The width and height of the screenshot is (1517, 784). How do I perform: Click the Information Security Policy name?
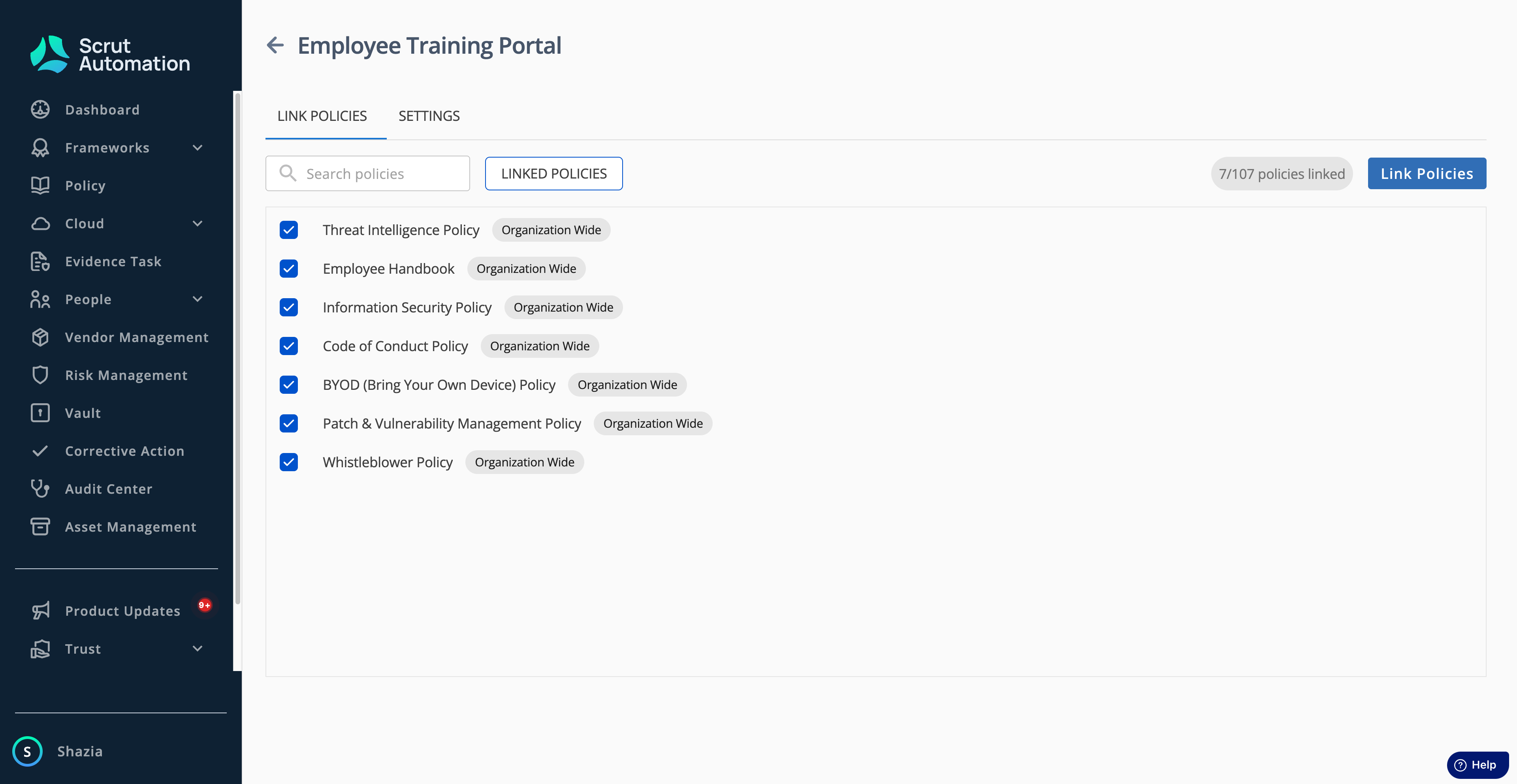pyautogui.click(x=407, y=307)
